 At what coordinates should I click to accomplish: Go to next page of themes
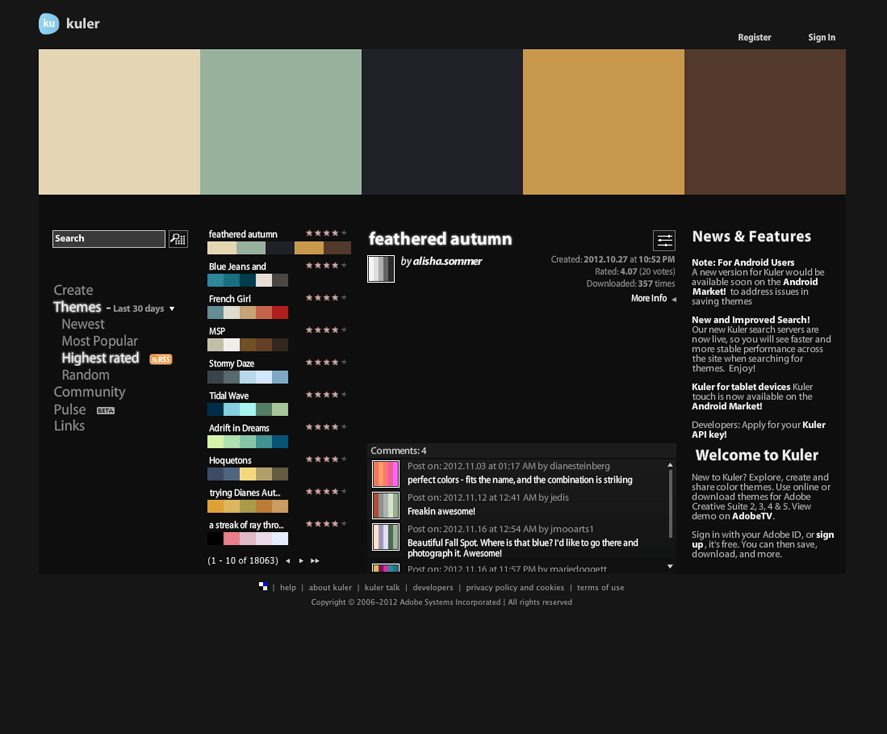pyautogui.click(x=301, y=561)
